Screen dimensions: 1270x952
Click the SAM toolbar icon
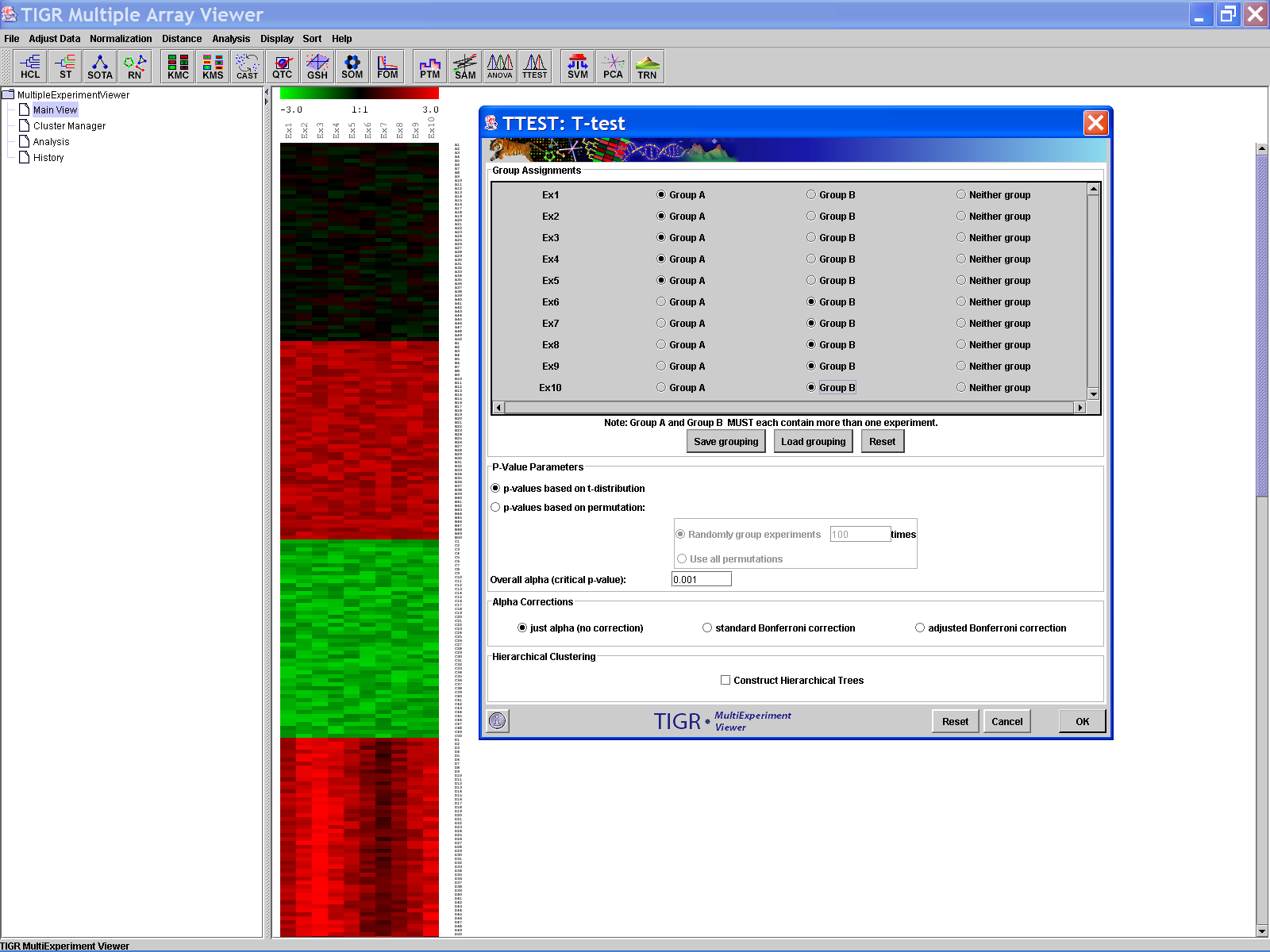tap(465, 67)
